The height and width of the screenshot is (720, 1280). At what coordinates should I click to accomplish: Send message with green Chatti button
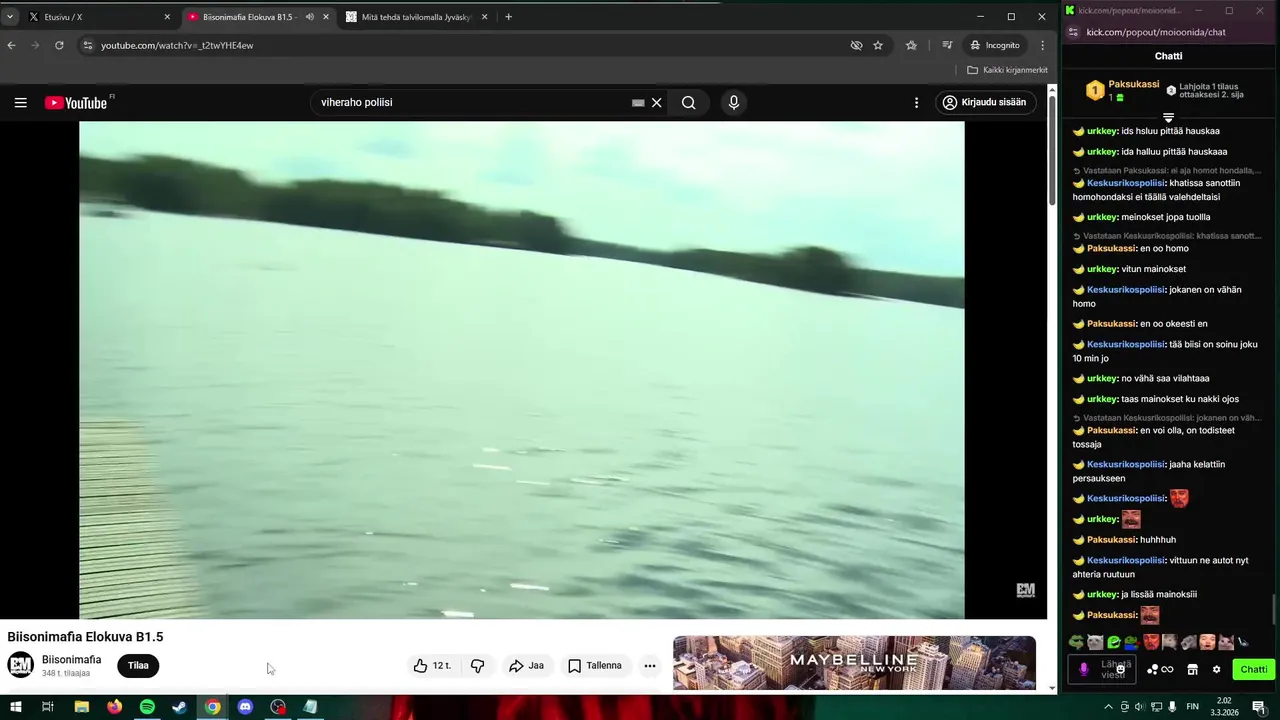tap(1253, 670)
